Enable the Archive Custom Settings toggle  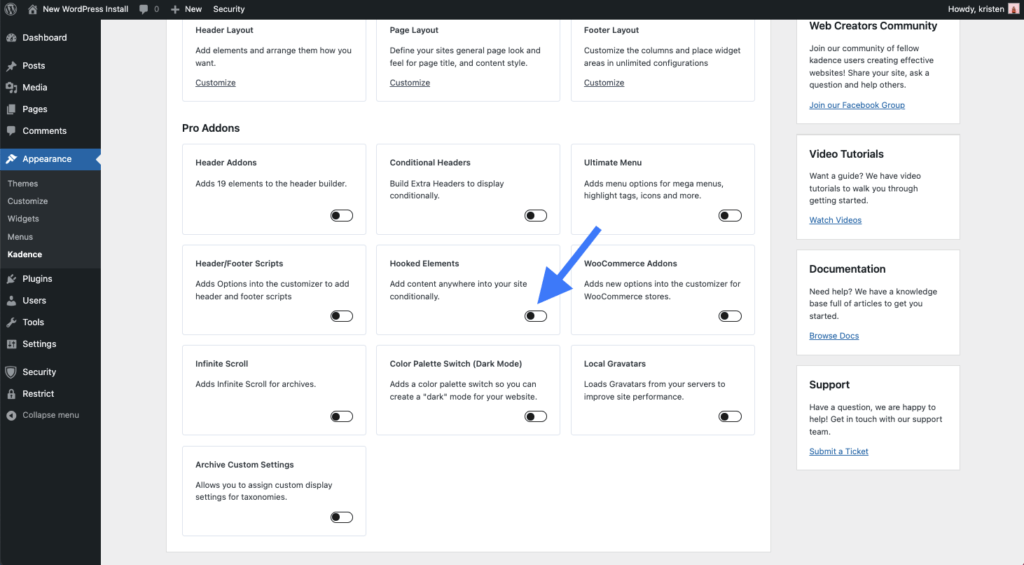(342, 517)
